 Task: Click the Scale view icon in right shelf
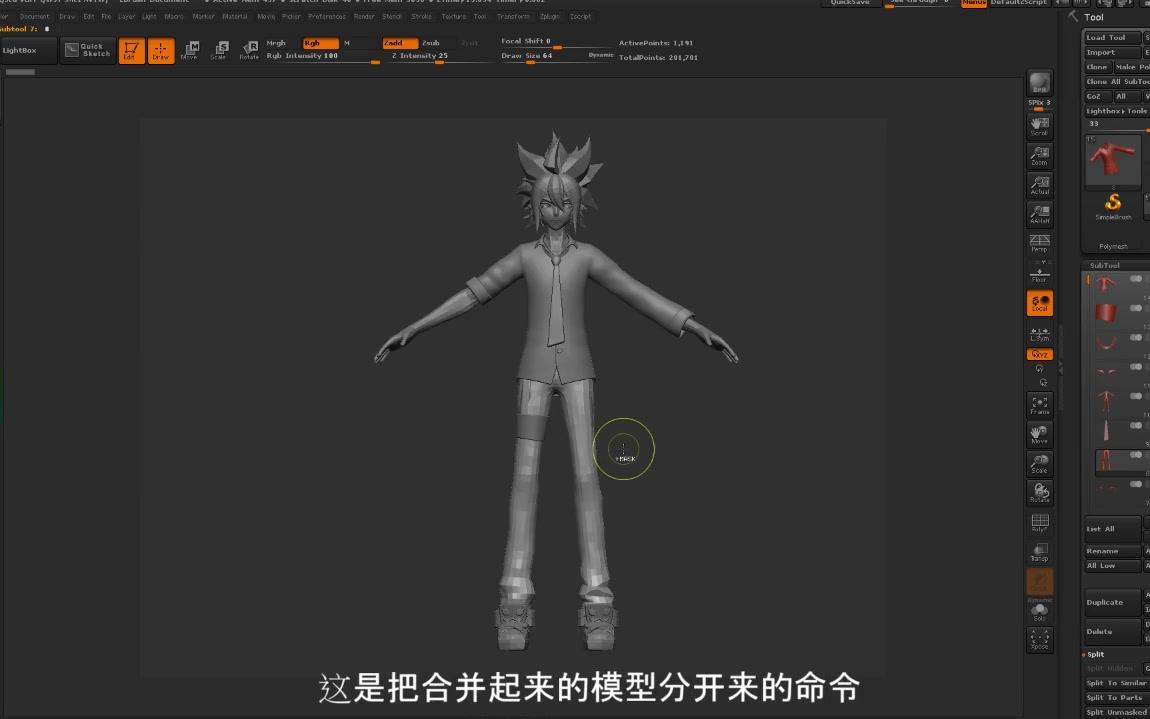pyautogui.click(x=1039, y=464)
